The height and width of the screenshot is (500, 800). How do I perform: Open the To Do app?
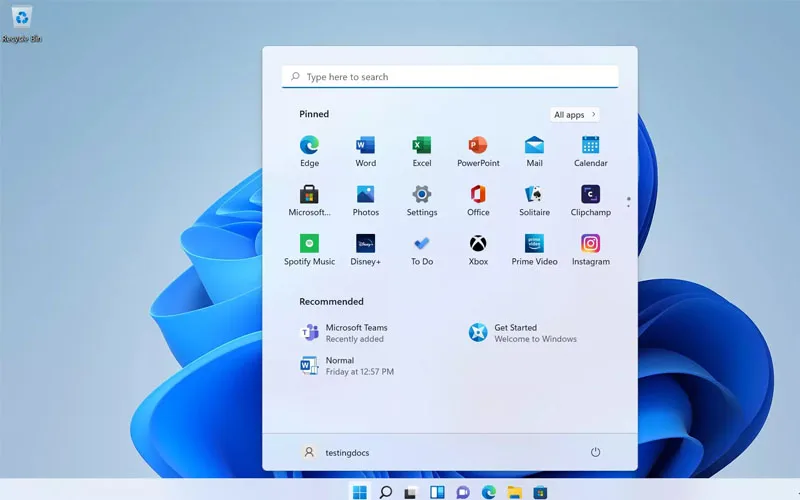pos(421,249)
